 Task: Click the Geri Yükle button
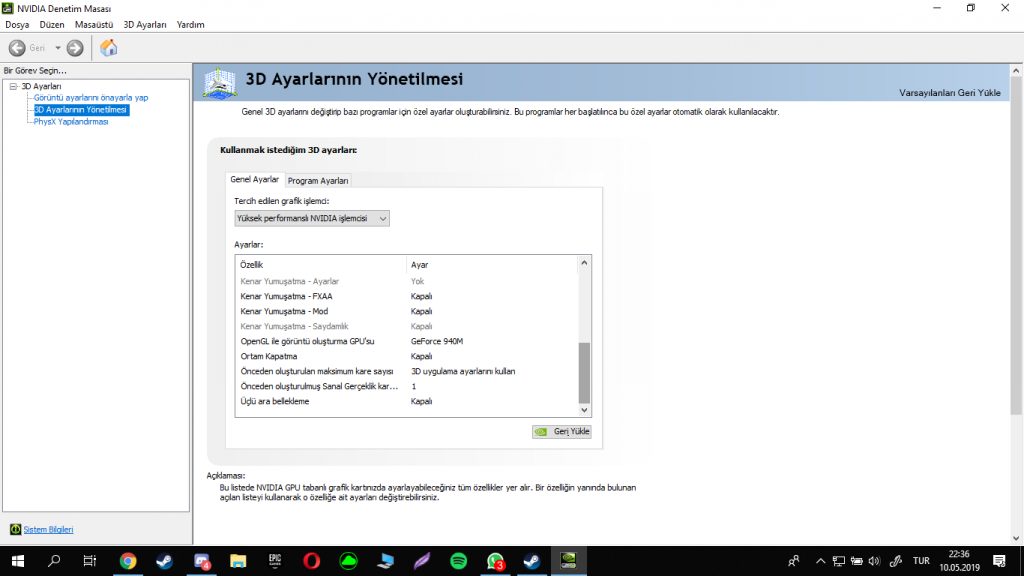[562, 432]
